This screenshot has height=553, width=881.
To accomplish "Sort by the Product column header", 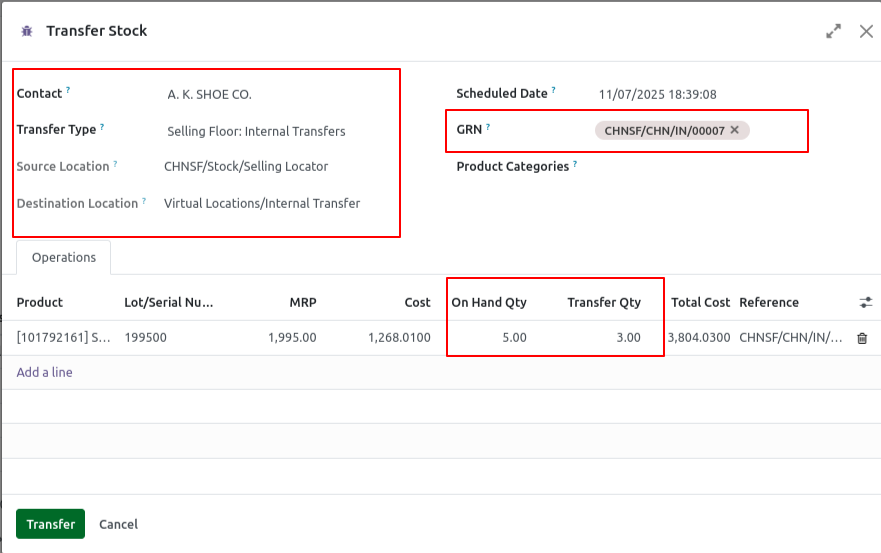I will 39,302.
